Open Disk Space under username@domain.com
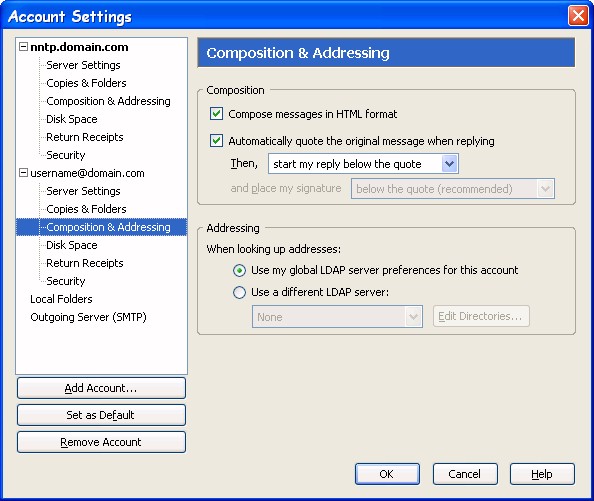The width and height of the screenshot is (594, 501). 72,245
